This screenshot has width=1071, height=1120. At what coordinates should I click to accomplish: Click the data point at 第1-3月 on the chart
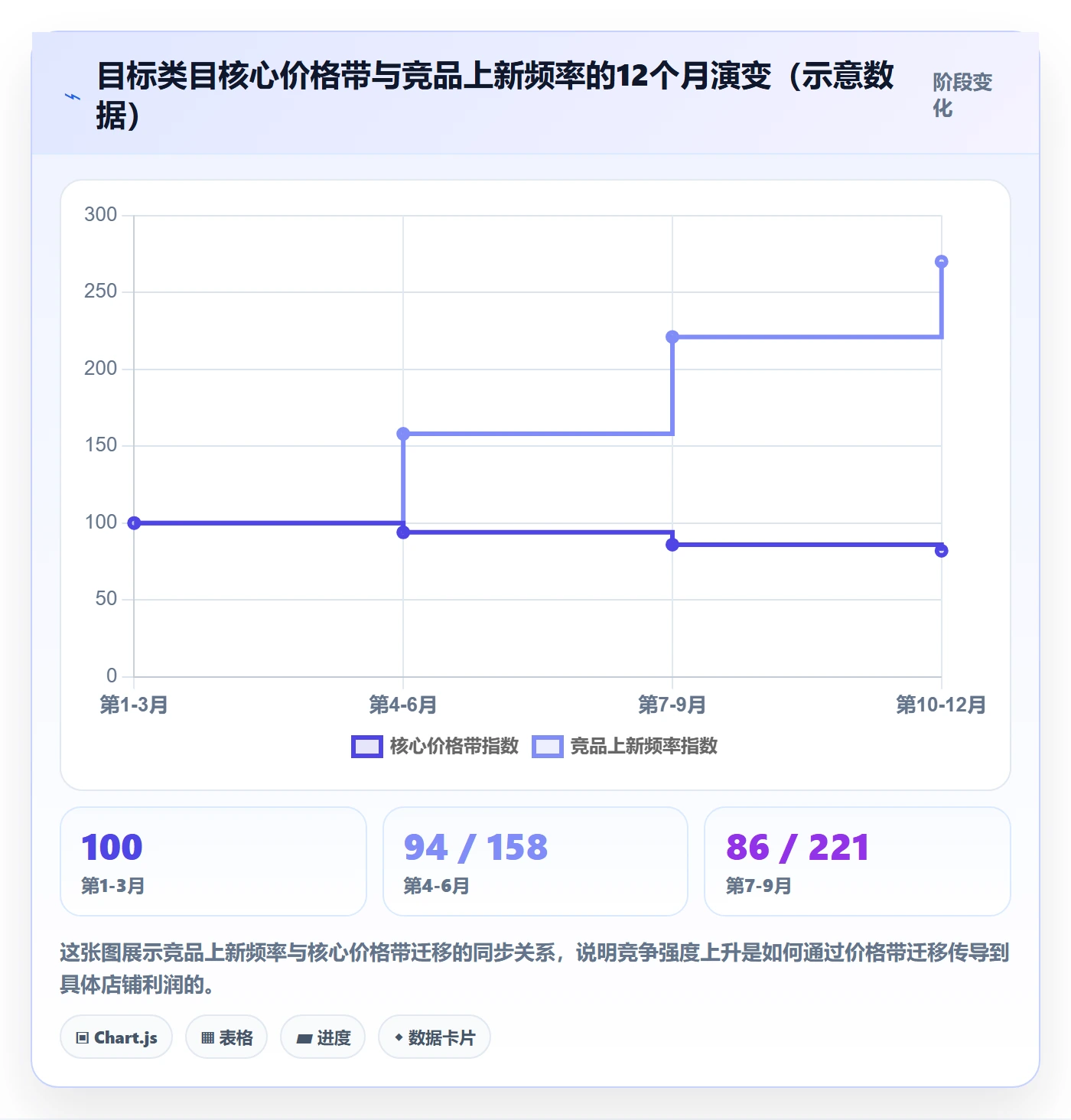[134, 523]
